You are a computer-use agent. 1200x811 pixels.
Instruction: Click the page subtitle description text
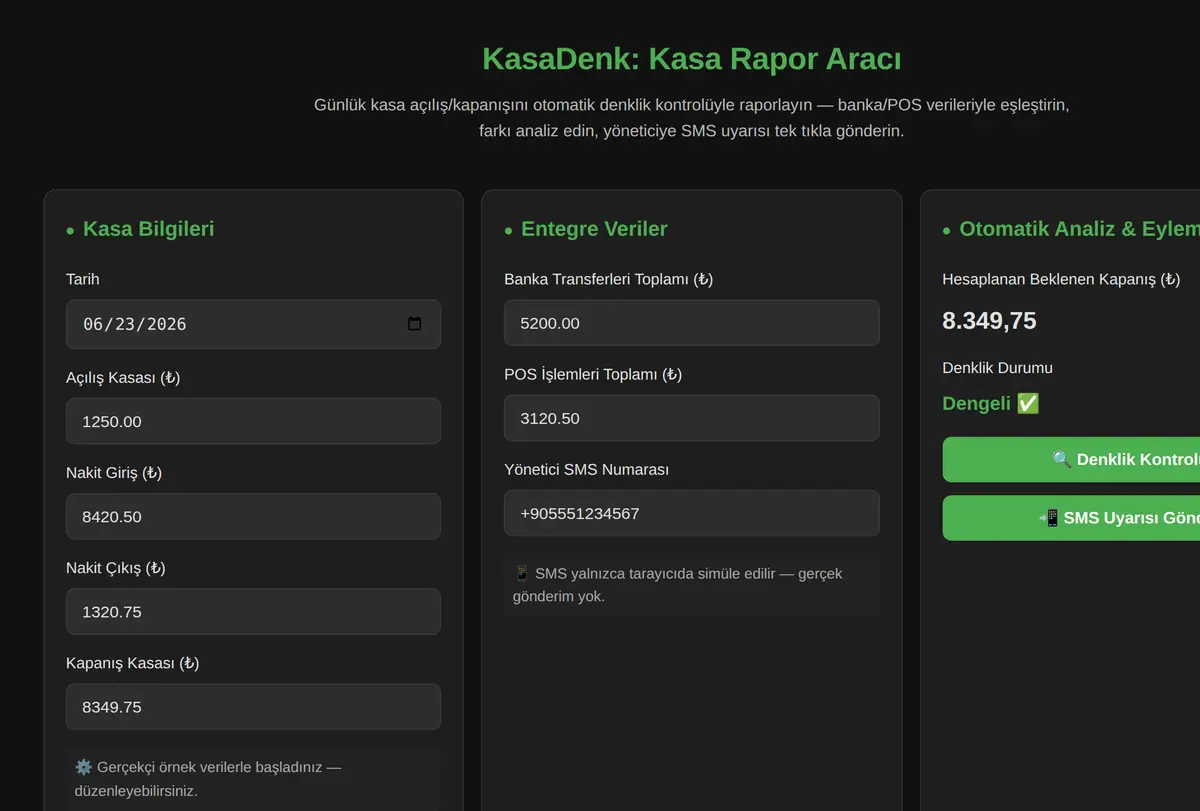(x=692, y=118)
